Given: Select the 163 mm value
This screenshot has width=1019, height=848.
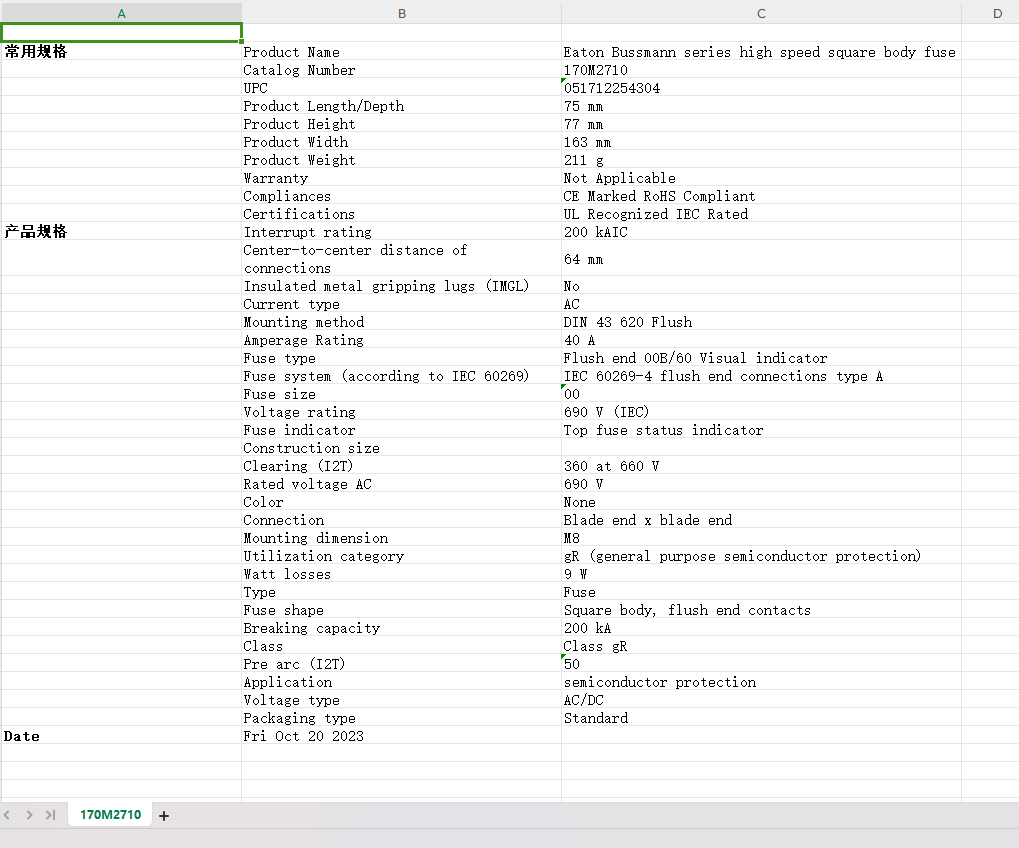Looking at the screenshot, I should 761,142.
